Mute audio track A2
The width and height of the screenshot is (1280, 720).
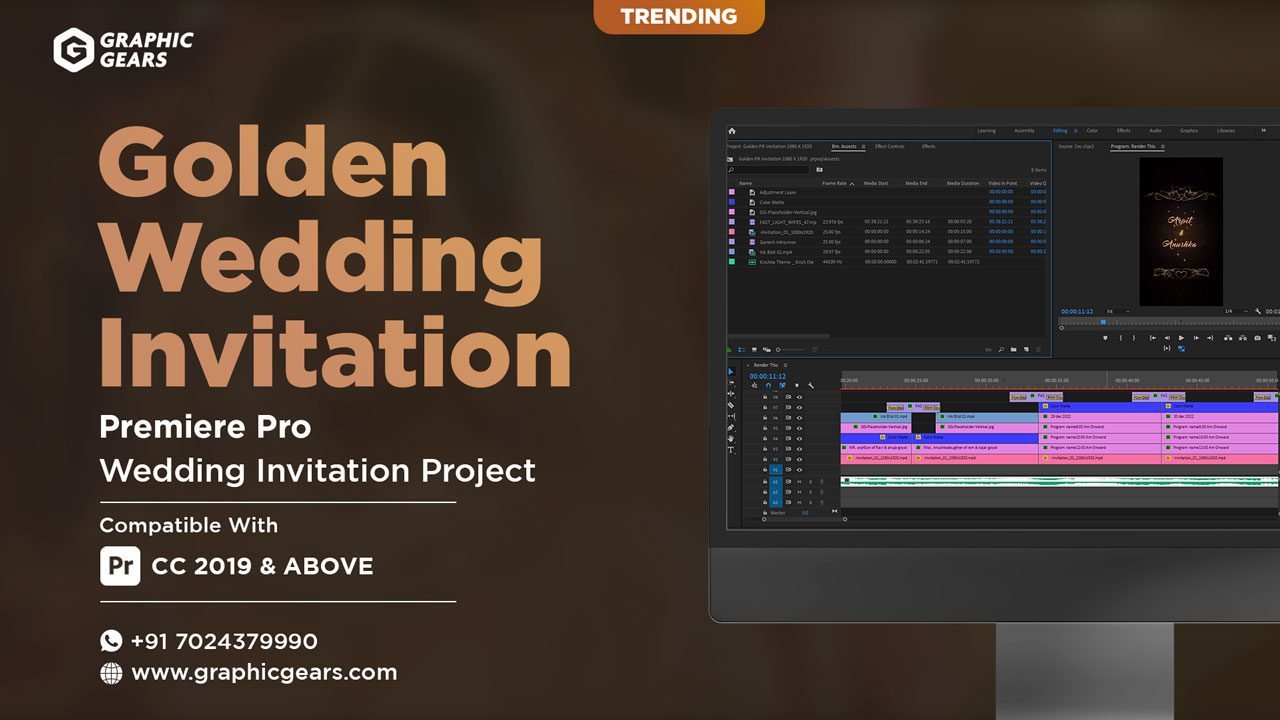point(799,492)
